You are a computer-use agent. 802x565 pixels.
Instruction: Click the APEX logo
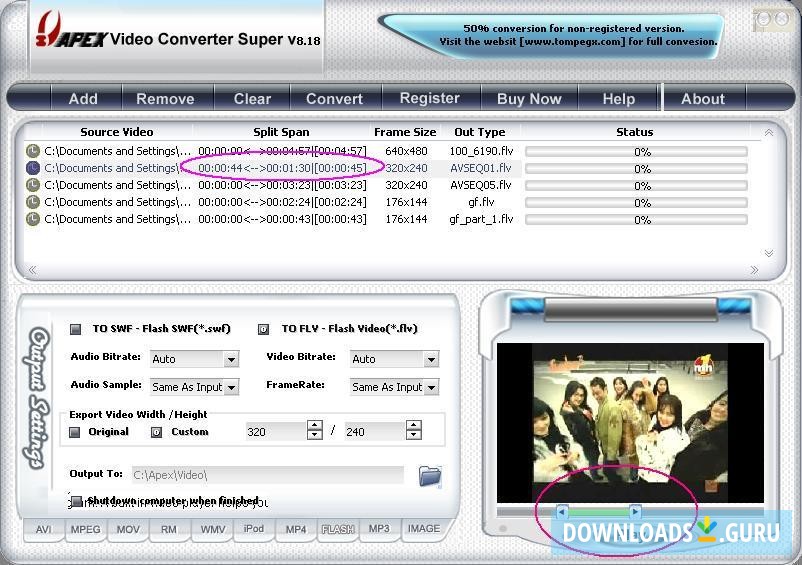72,31
